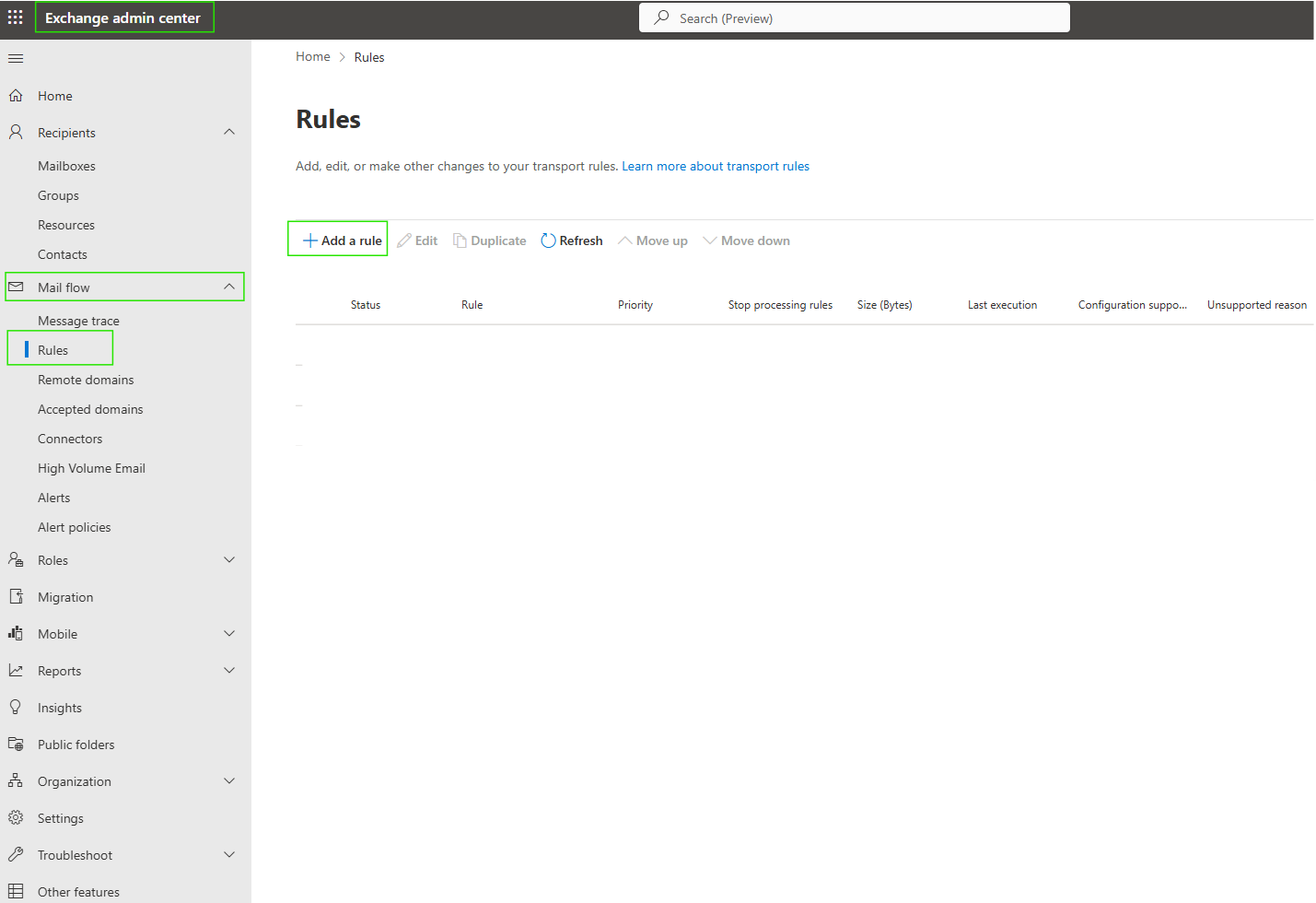Click the Stop processing rules column header

[x=780, y=305]
